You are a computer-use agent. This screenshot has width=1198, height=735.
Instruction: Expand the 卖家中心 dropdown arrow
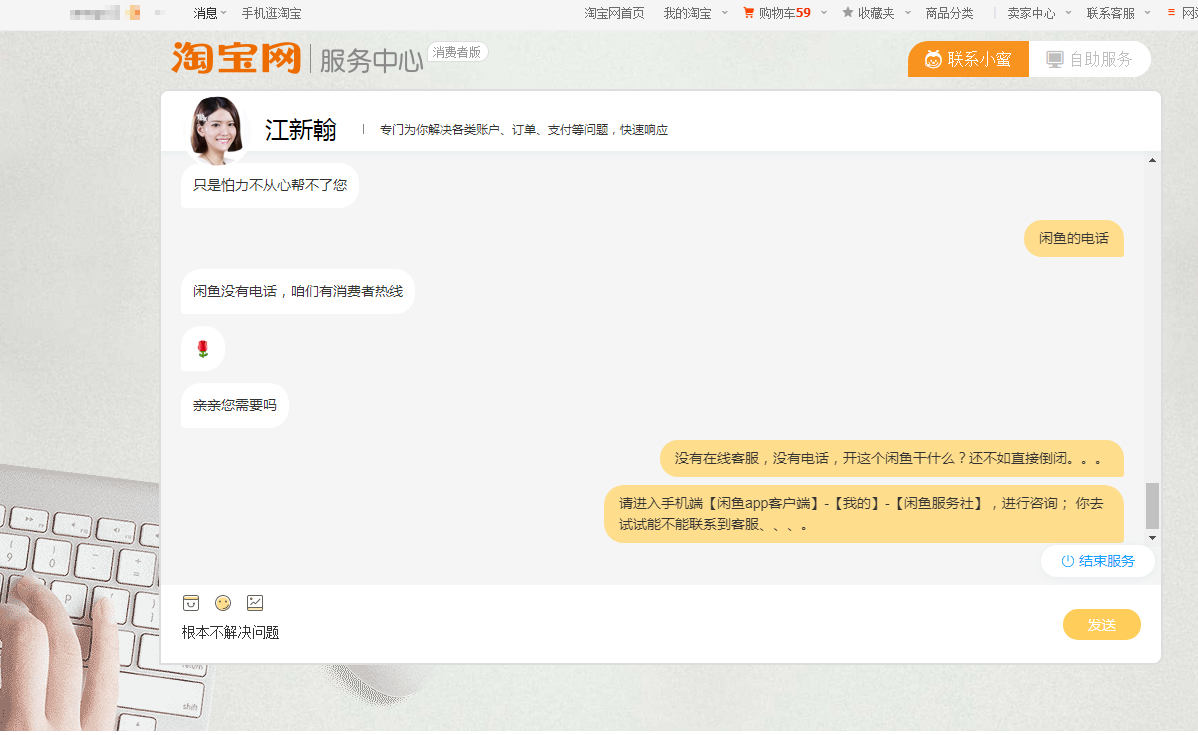(1068, 13)
